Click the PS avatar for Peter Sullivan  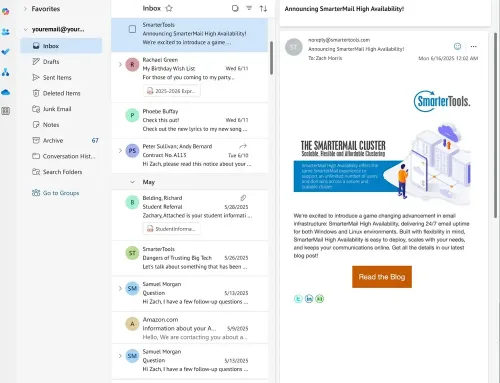[x=132, y=151]
